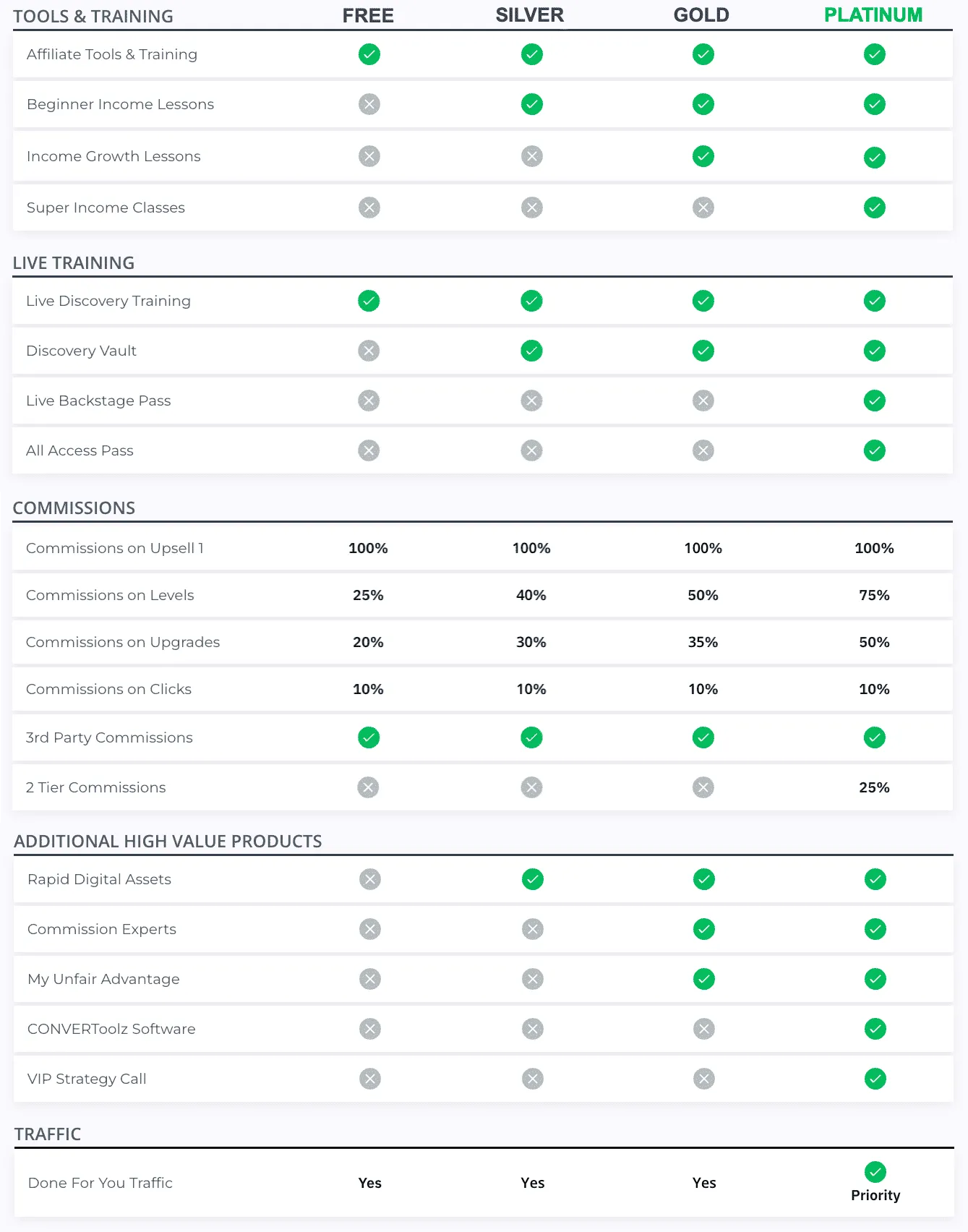Select the FREE plan column header

tap(368, 15)
